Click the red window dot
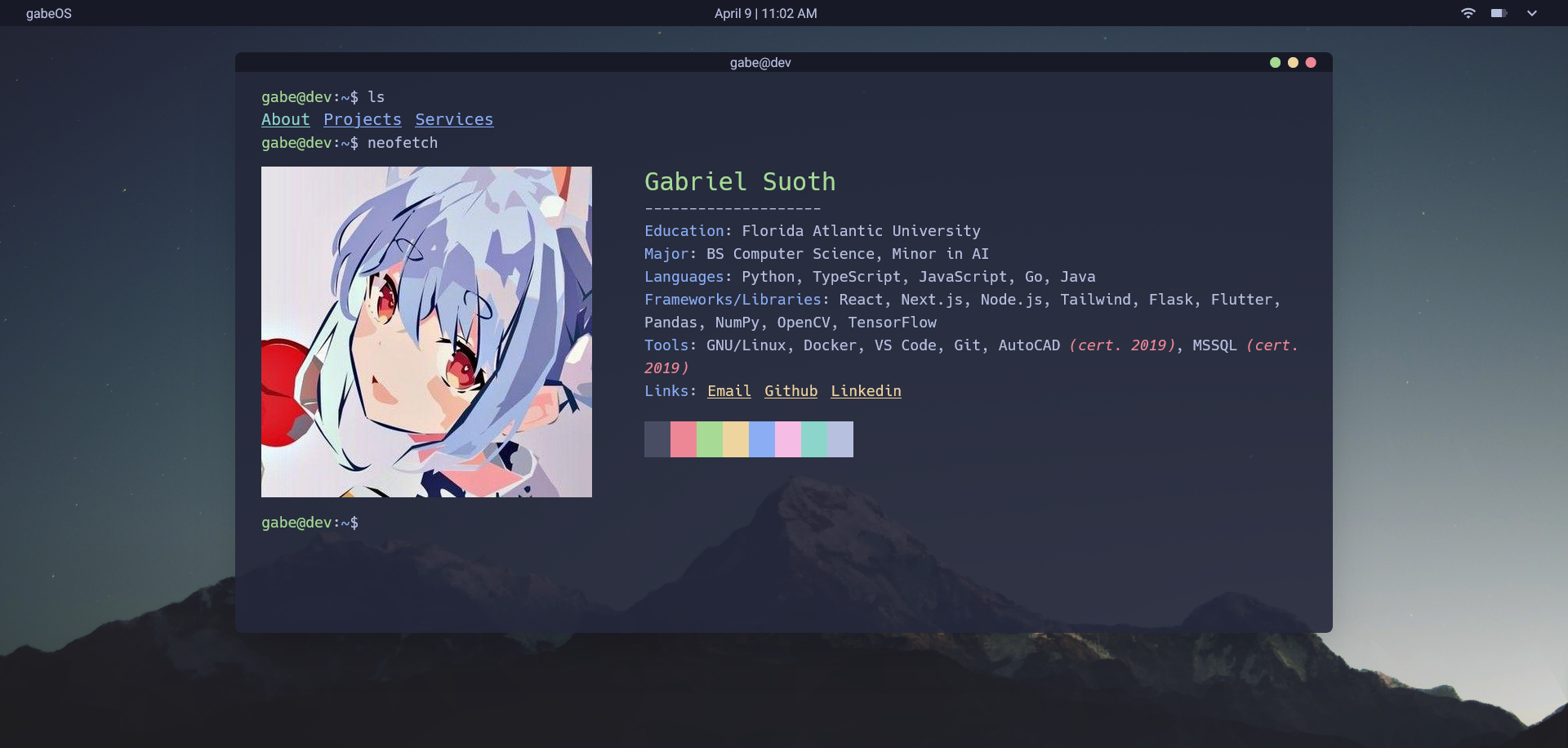1568x748 pixels. pos(1311,62)
